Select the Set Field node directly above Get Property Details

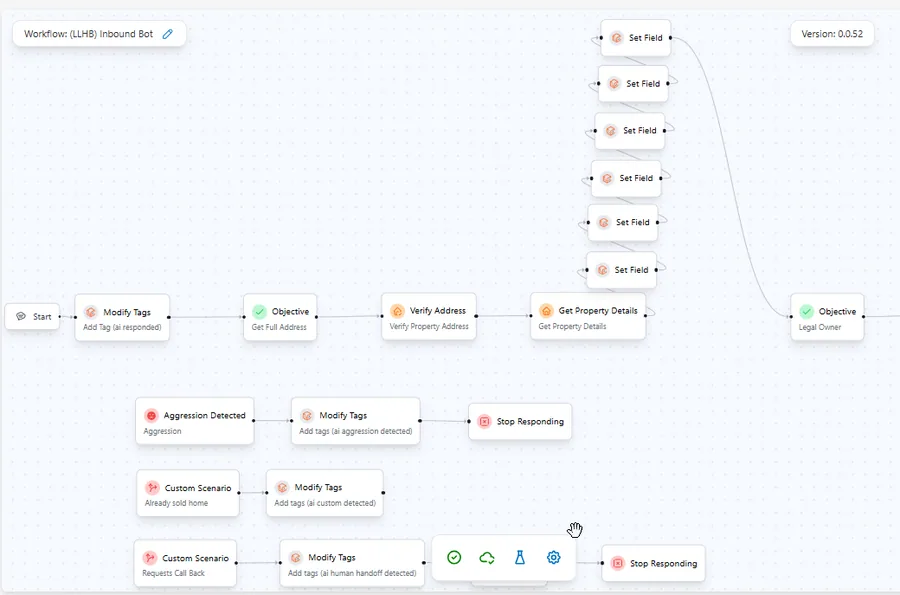(x=622, y=270)
